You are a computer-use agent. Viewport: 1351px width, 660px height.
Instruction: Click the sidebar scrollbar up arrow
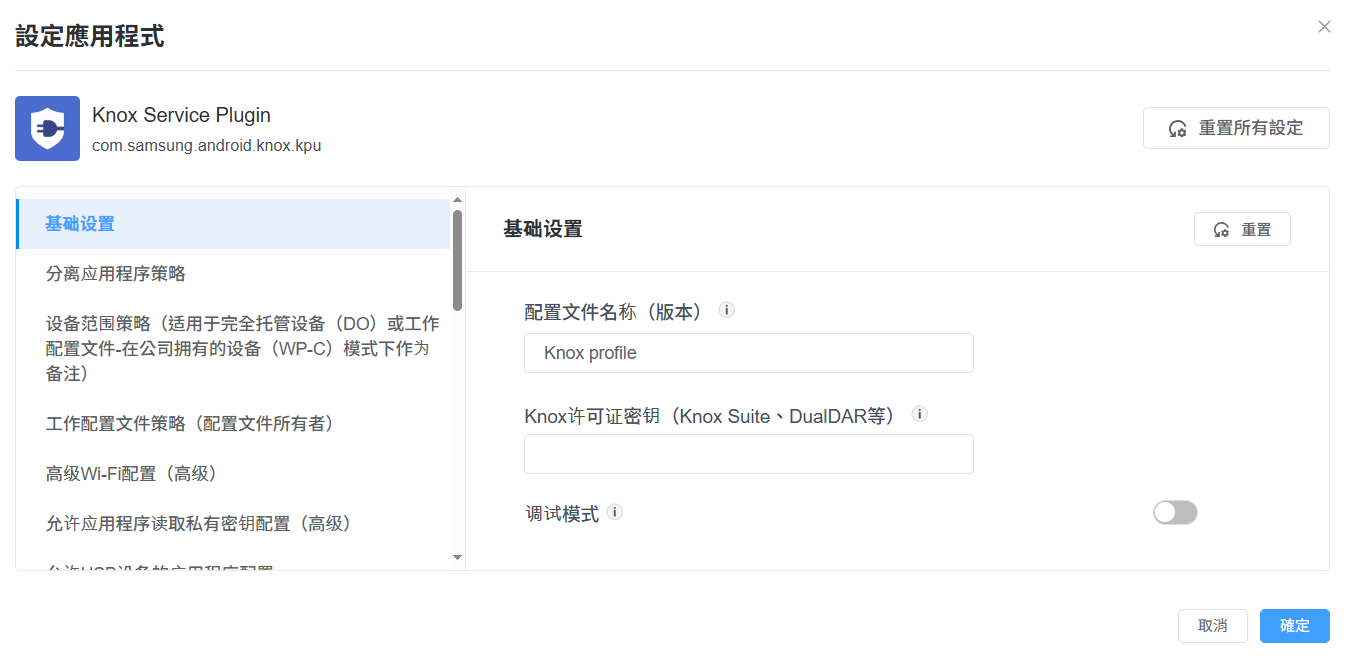point(457,200)
